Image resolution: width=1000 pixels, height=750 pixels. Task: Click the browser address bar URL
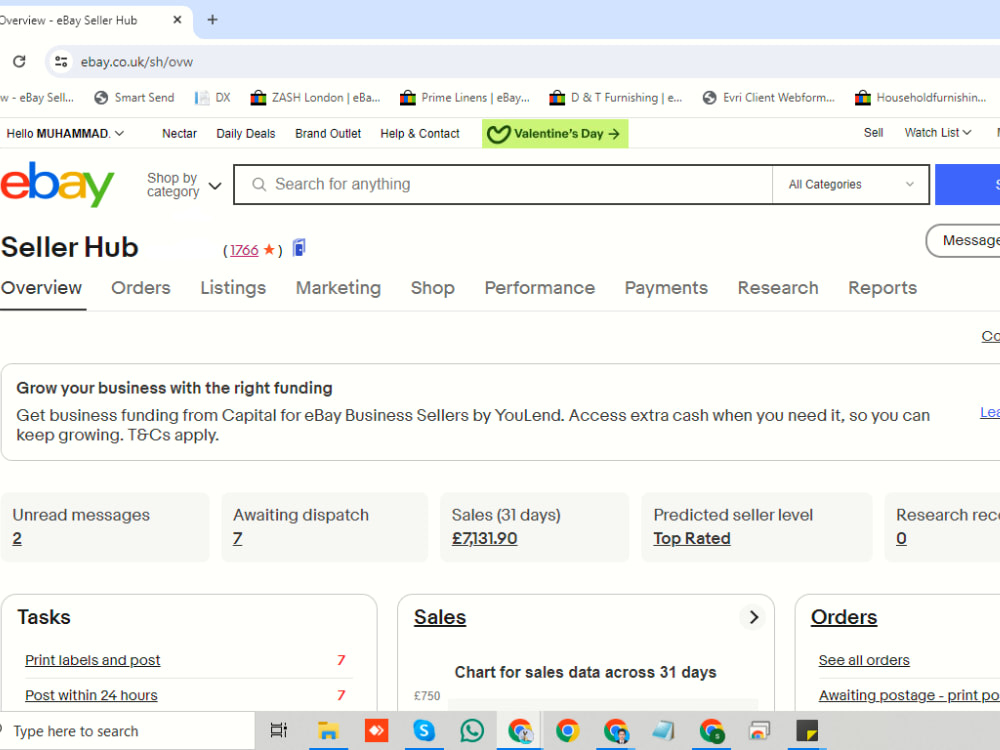[136, 62]
